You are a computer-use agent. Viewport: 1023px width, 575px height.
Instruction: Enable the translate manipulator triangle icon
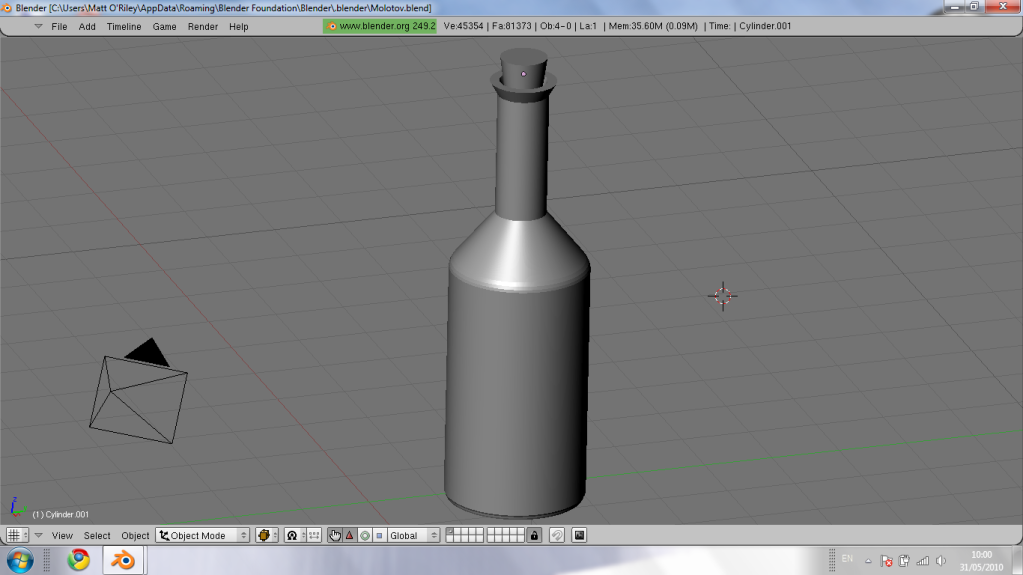pos(350,536)
